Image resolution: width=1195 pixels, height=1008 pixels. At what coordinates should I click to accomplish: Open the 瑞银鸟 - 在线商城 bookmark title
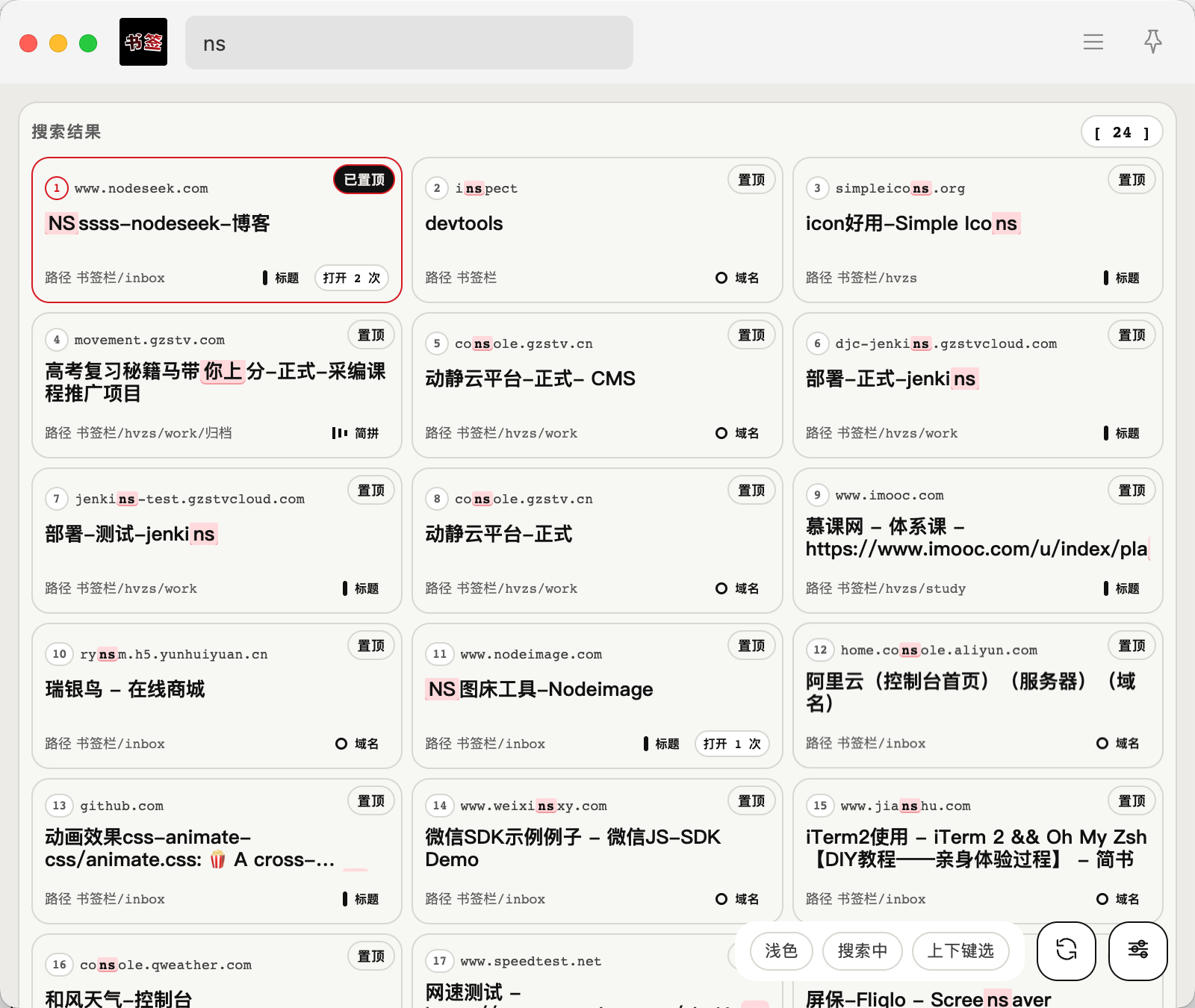pos(125,689)
